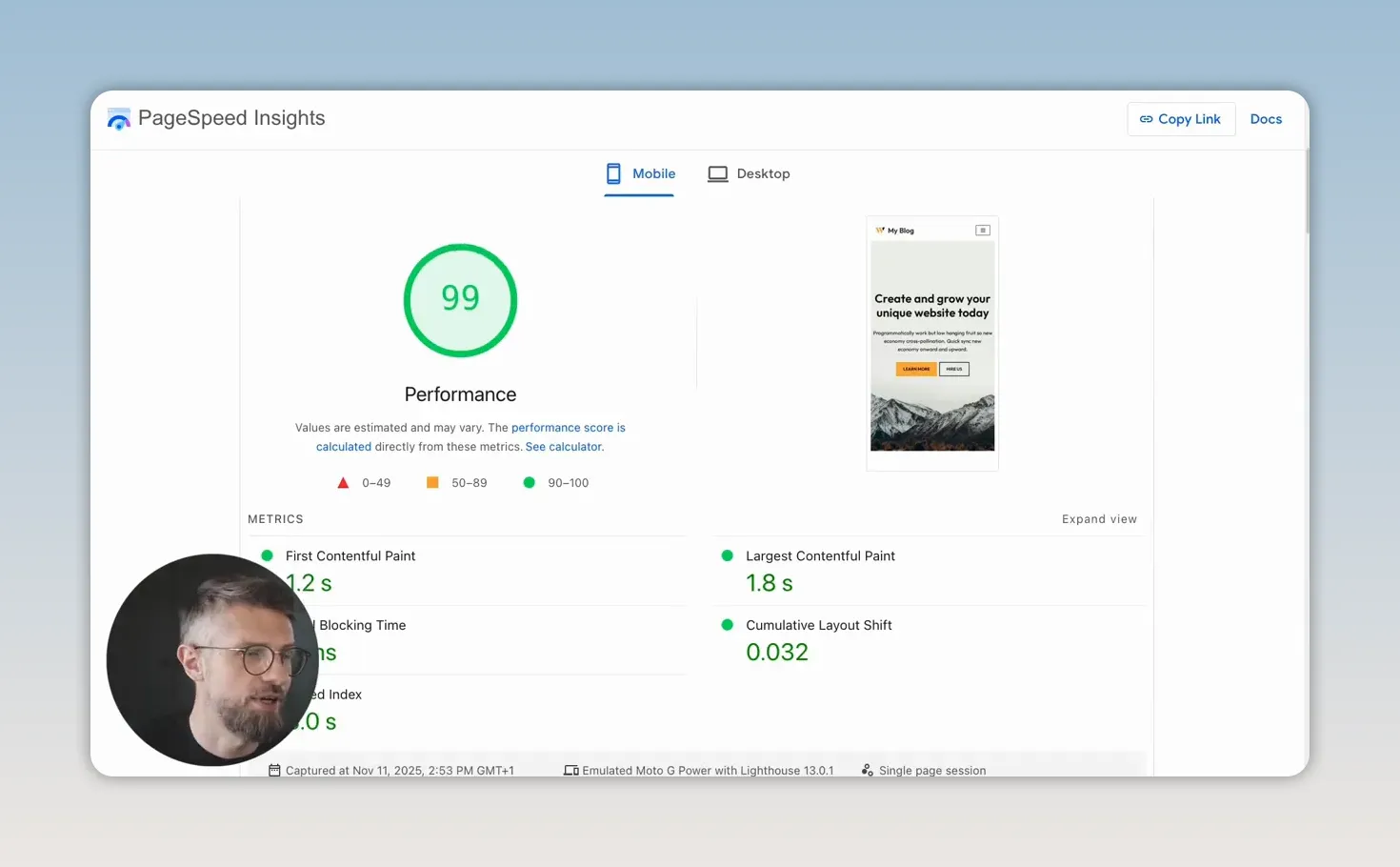Screen dimensions: 1400x867
Task: Click the desktop monitor icon
Action: 717,173
